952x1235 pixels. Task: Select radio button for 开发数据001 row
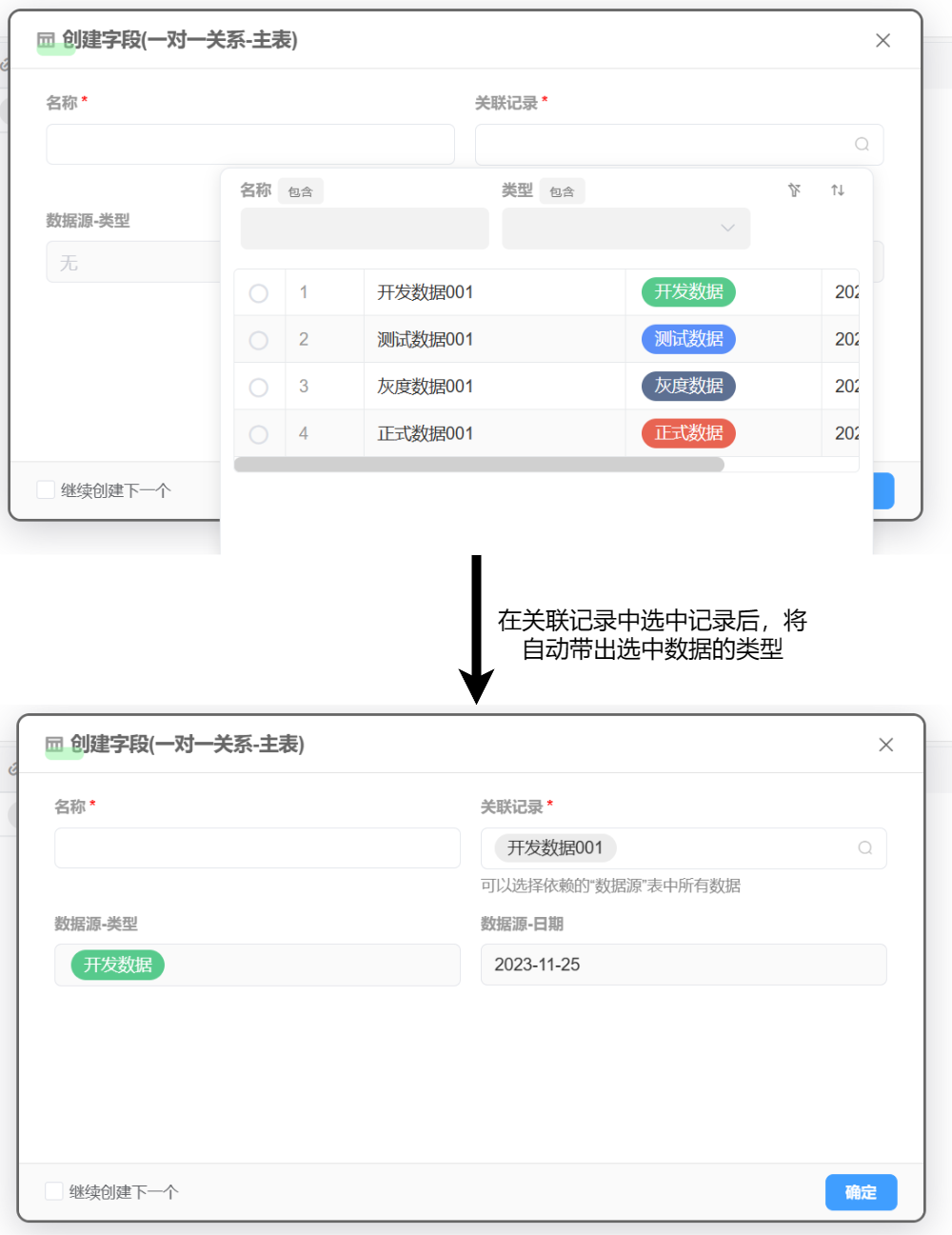(x=258, y=293)
